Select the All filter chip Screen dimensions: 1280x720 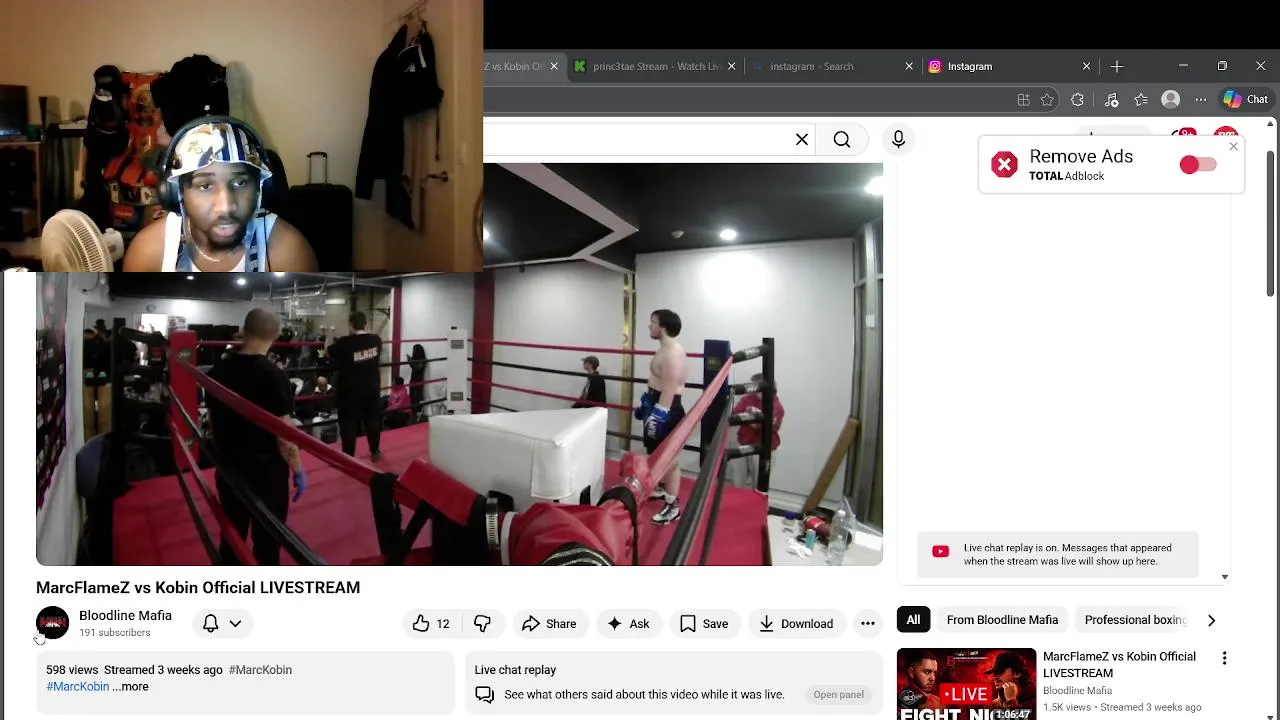point(913,620)
